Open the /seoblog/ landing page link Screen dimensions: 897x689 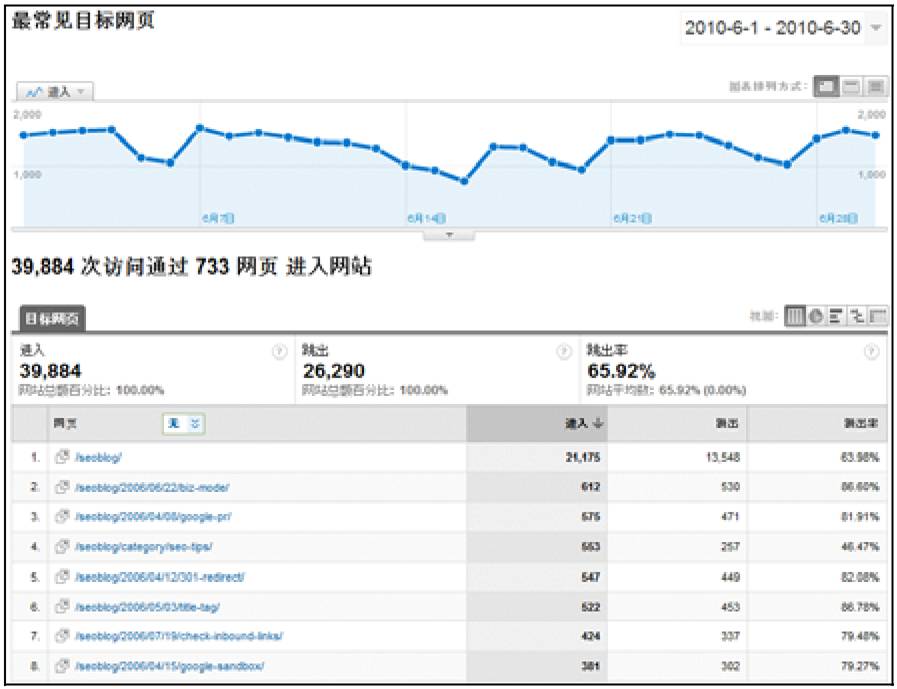[98, 457]
